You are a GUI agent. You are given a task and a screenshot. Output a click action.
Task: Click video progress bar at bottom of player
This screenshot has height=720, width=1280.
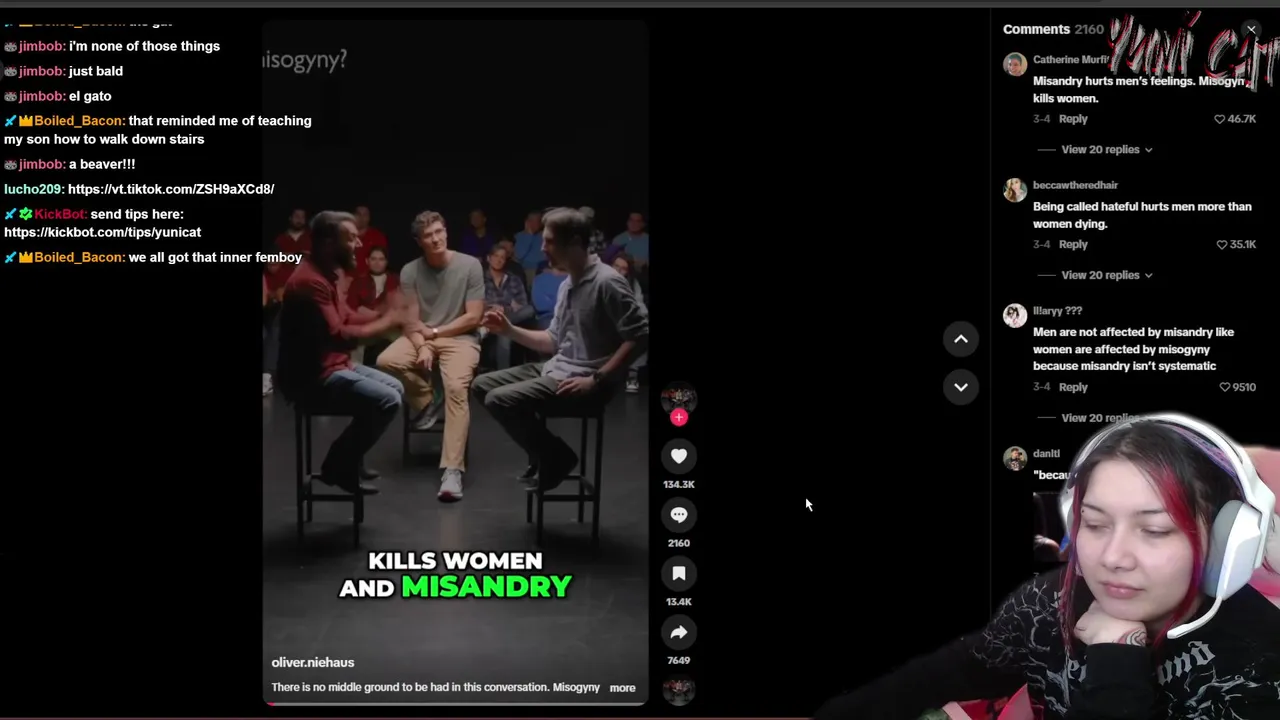[x=455, y=703]
